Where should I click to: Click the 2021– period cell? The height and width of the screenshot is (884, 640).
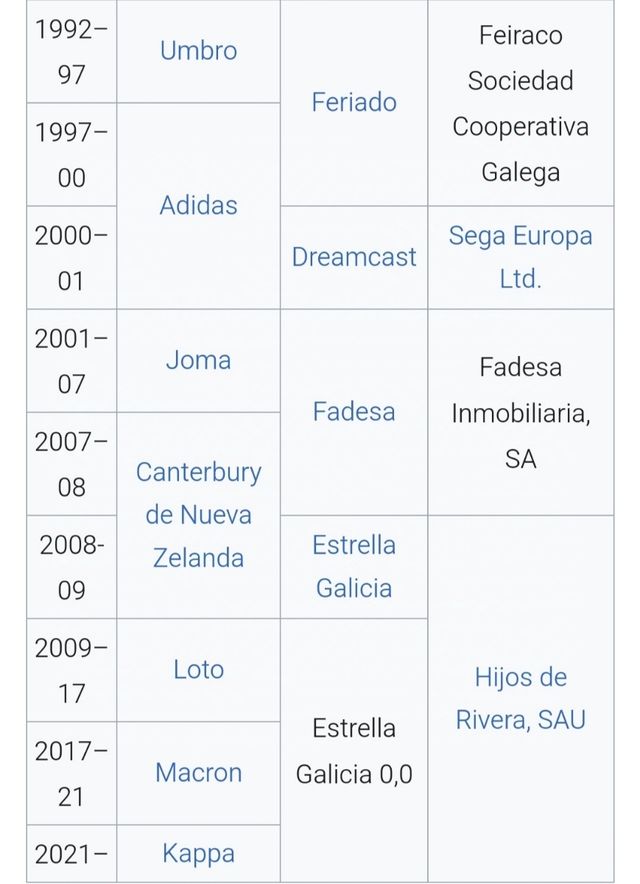click(71, 853)
